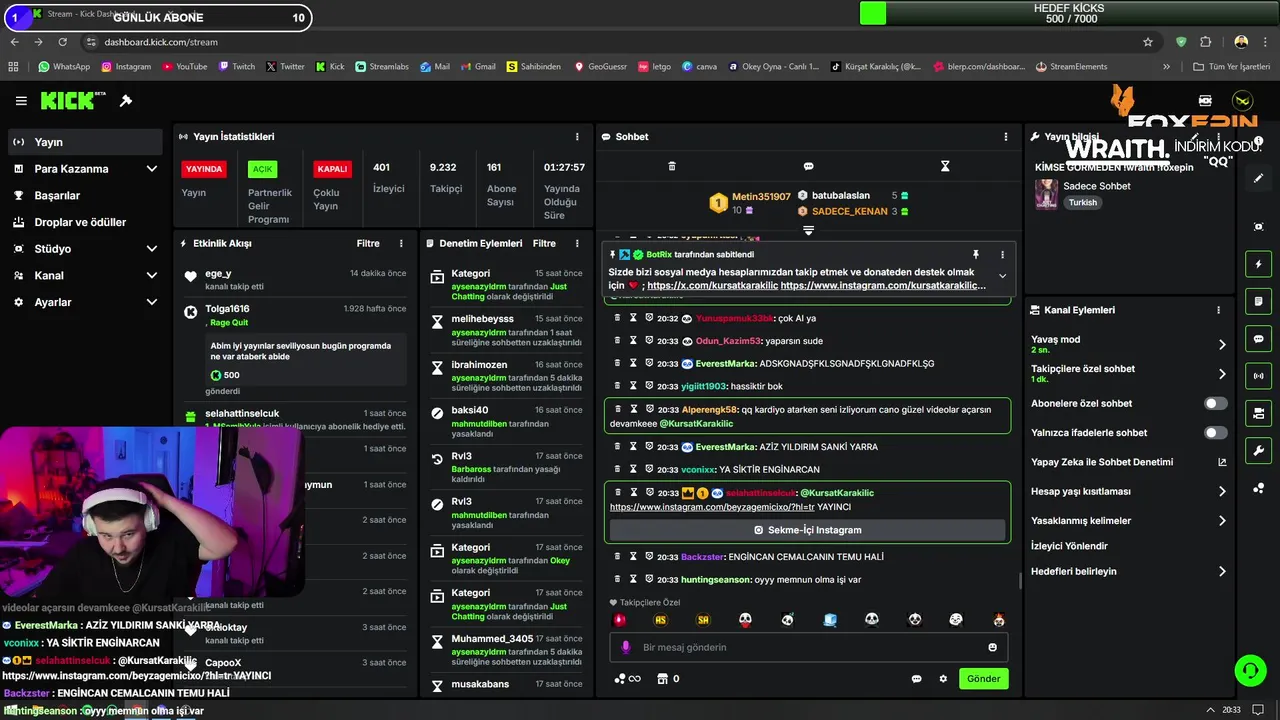Click the broadcast signal icon in right sidebar
This screenshot has height=720, width=1280.
click(x=1259, y=376)
